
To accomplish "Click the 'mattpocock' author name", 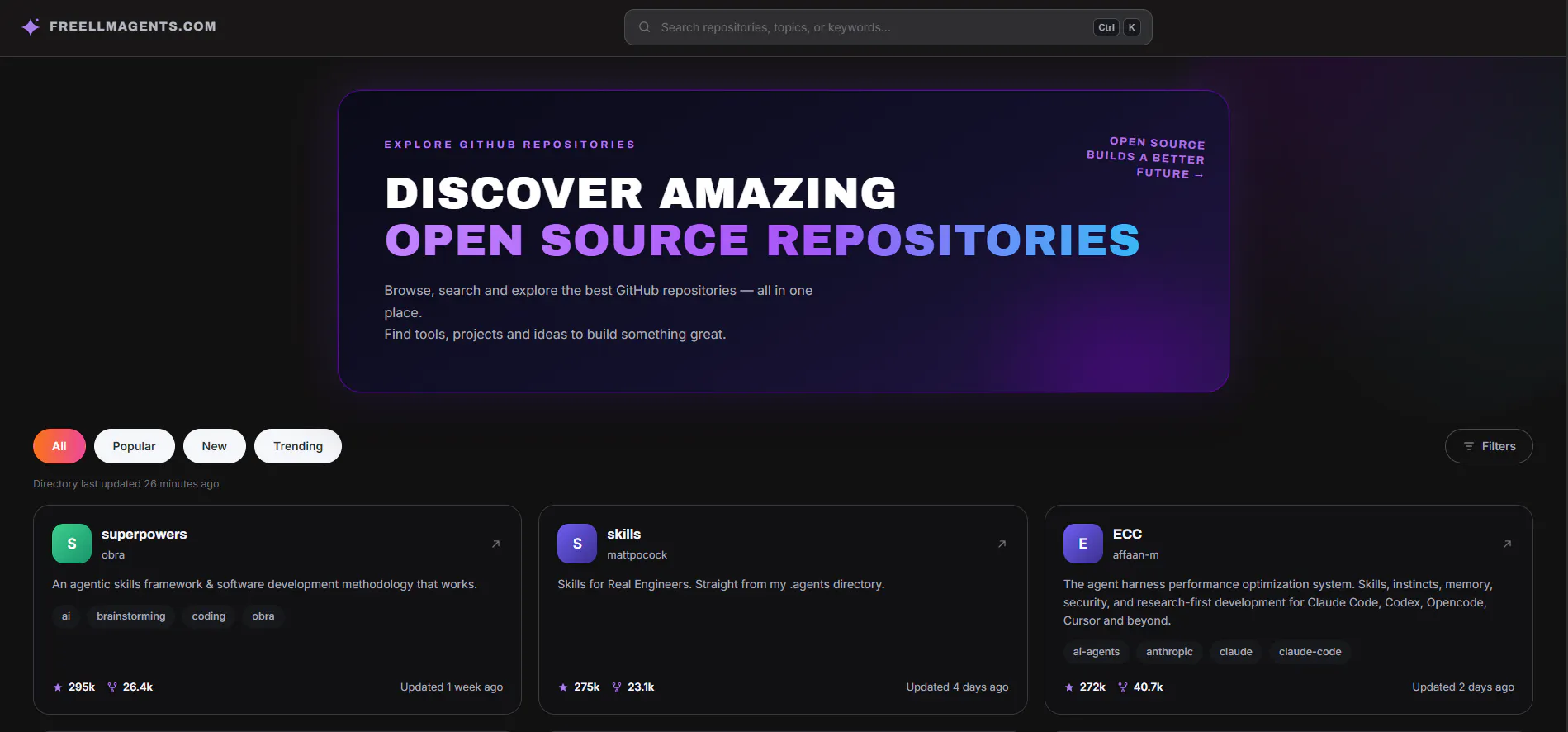I will click(x=637, y=555).
